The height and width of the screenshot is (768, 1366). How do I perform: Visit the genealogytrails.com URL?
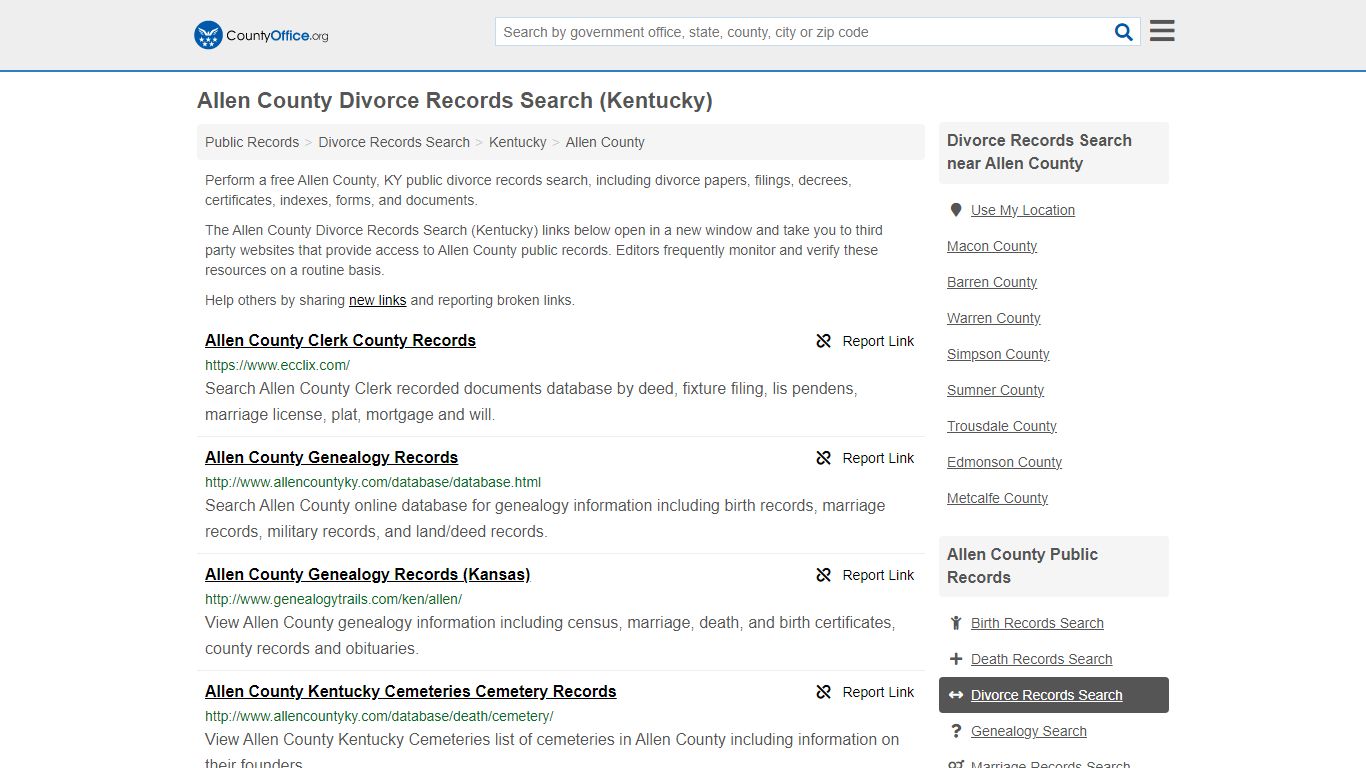(x=333, y=599)
